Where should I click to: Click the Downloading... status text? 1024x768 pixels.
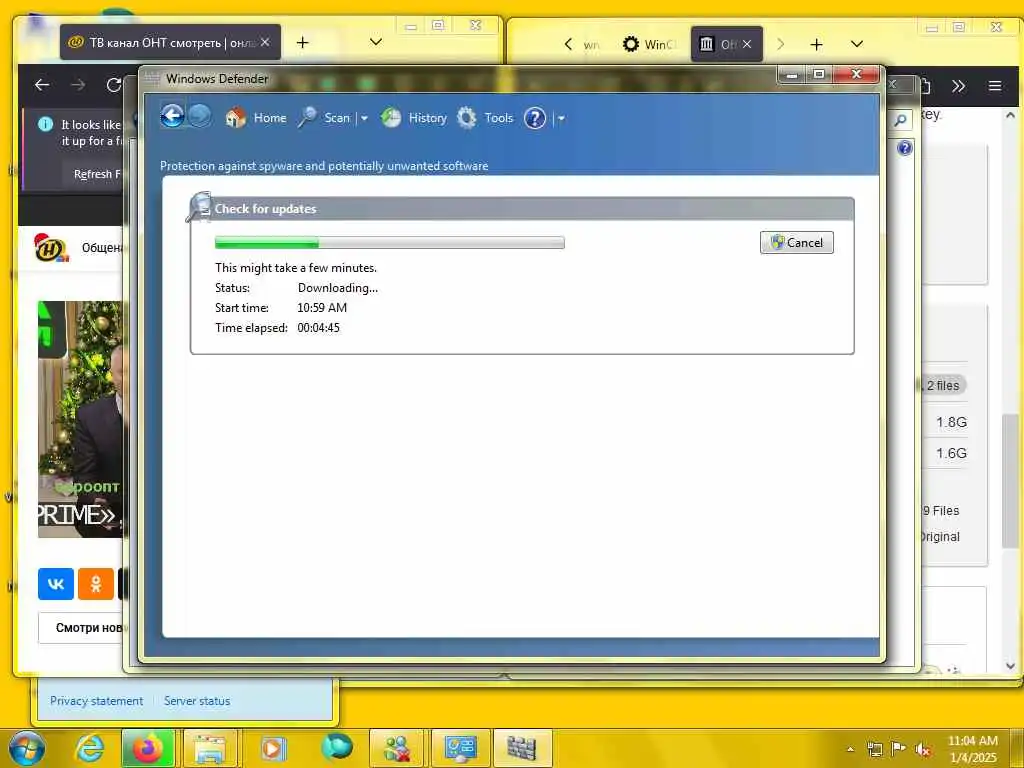point(338,288)
